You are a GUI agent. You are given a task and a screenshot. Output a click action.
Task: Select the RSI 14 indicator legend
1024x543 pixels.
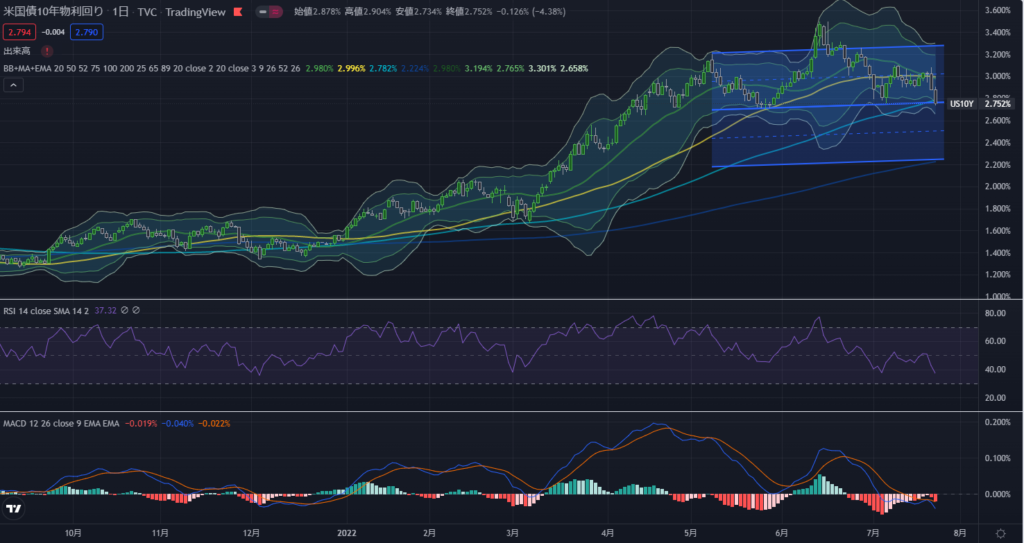[47, 311]
